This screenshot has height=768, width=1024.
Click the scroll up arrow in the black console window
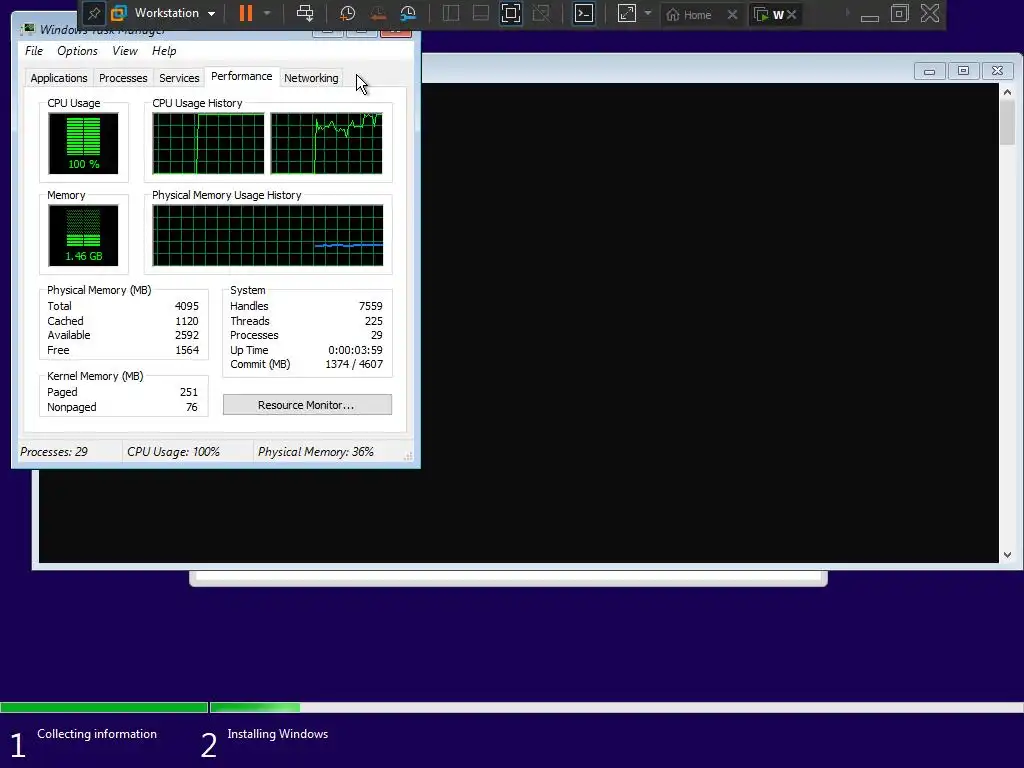(1007, 92)
